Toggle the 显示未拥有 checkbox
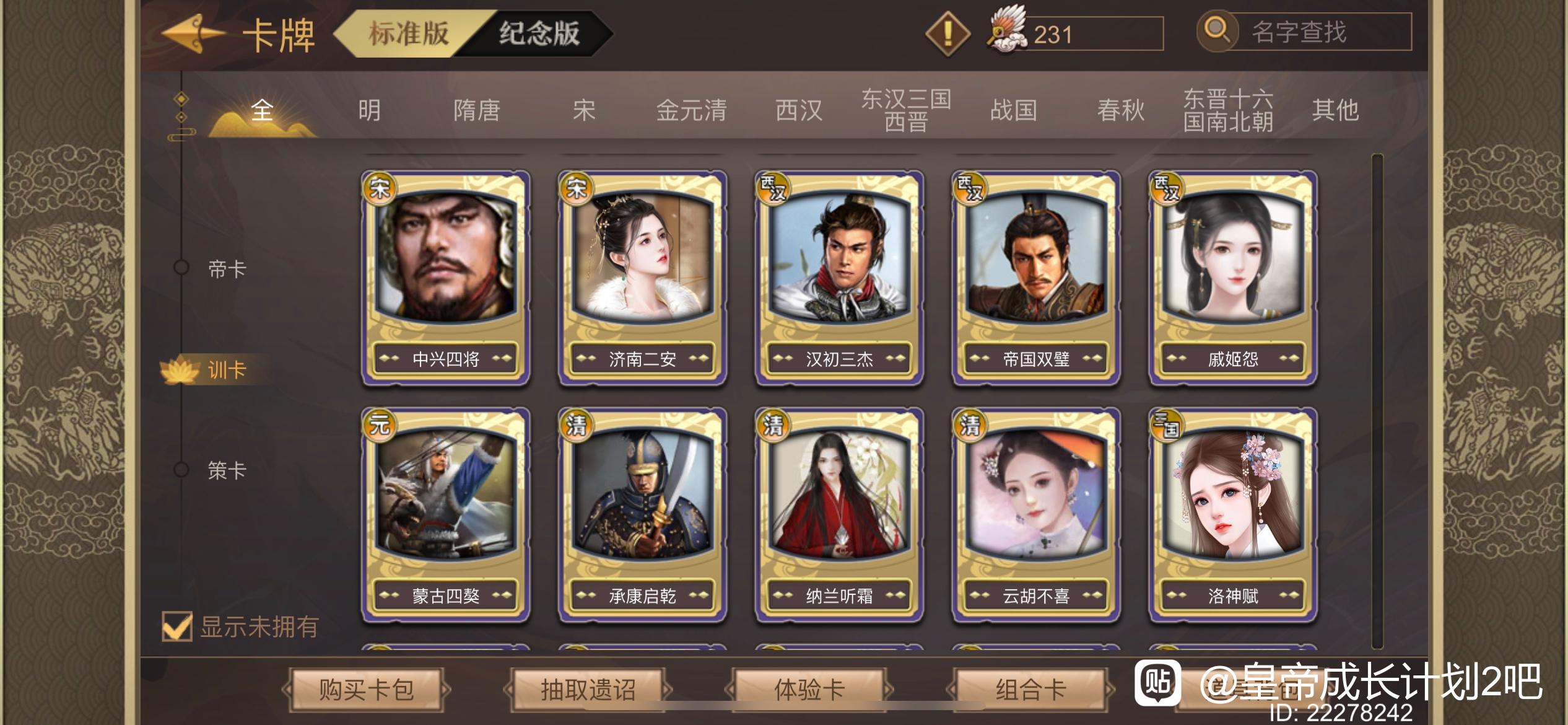The height and width of the screenshot is (725, 1568). coord(176,626)
